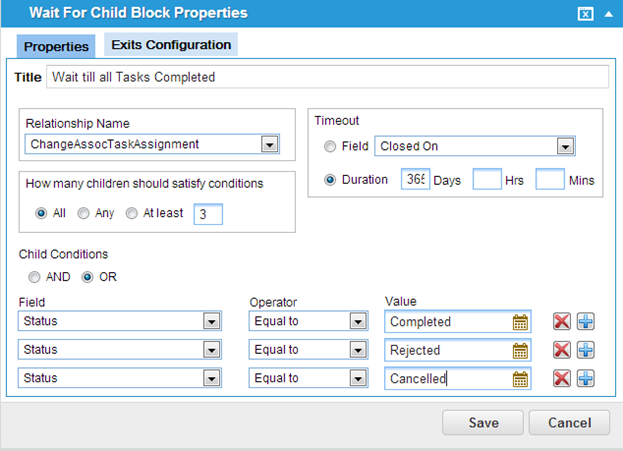Switch to the Exits Configuration tab
623x451 pixels.
169,45
